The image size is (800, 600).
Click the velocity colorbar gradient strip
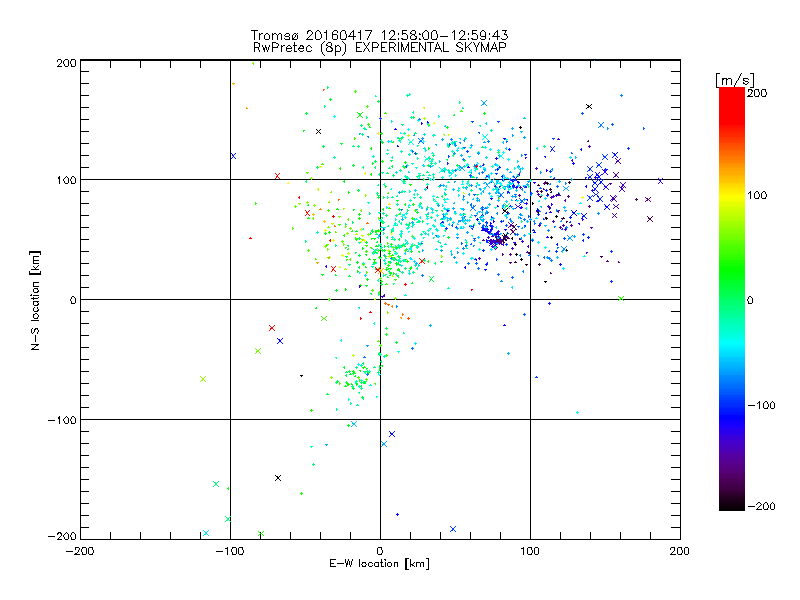pos(732,299)
